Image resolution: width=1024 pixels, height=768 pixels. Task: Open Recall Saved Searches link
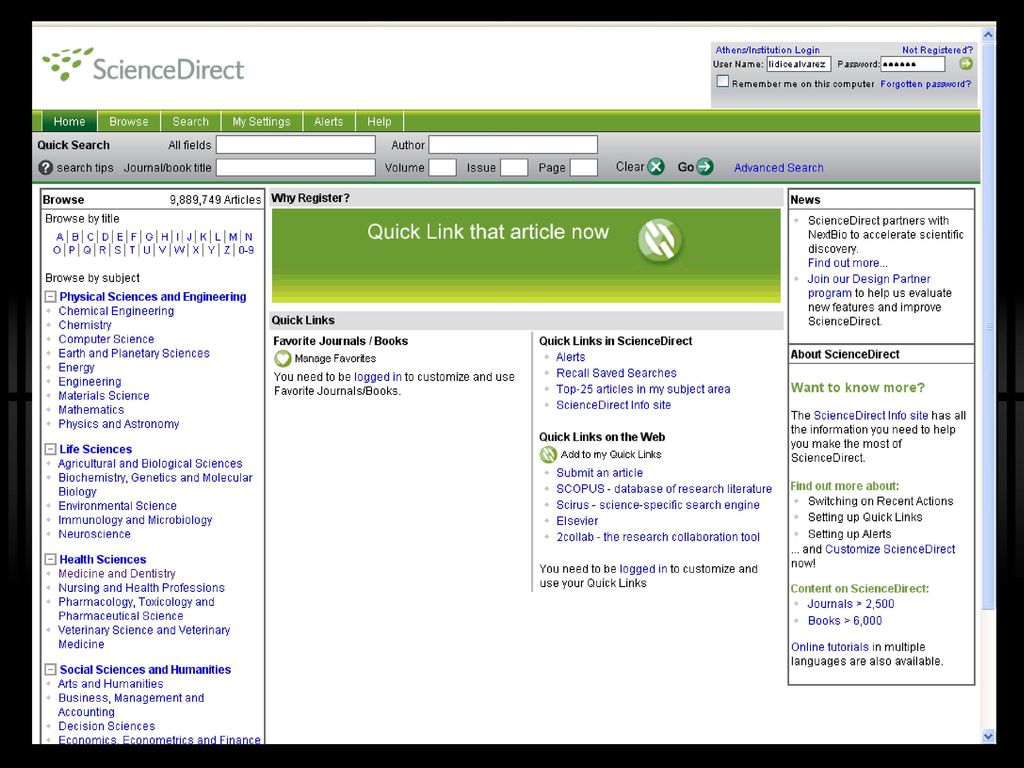pyautogui.click(x=616, y=373)
